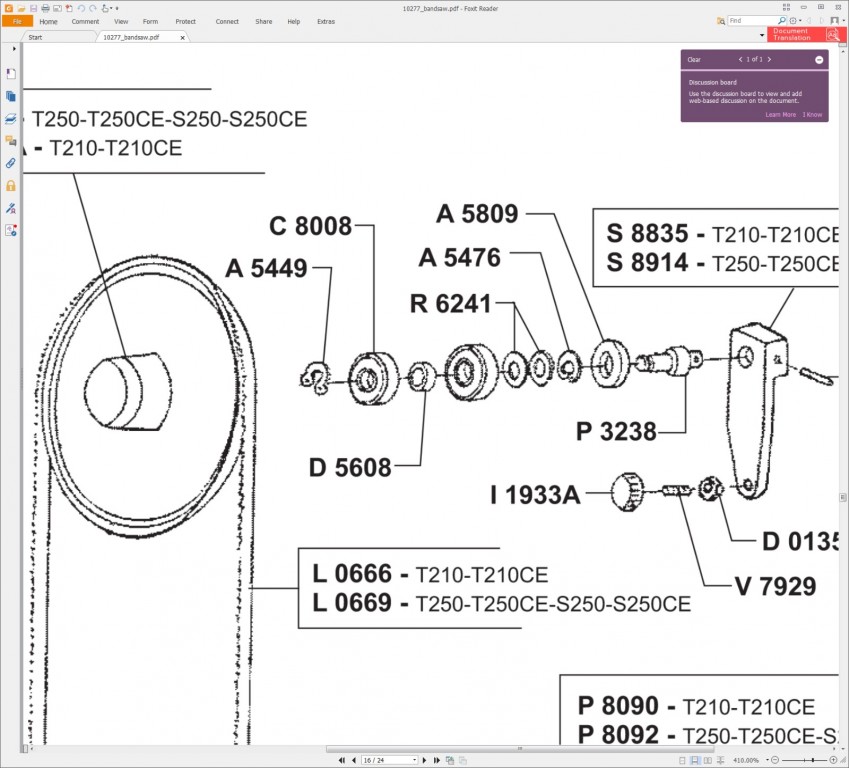The height and width of the screenshot is (768, 849).
Task: Open the Security lock panel in sidebar
Action: pos(11,186)
